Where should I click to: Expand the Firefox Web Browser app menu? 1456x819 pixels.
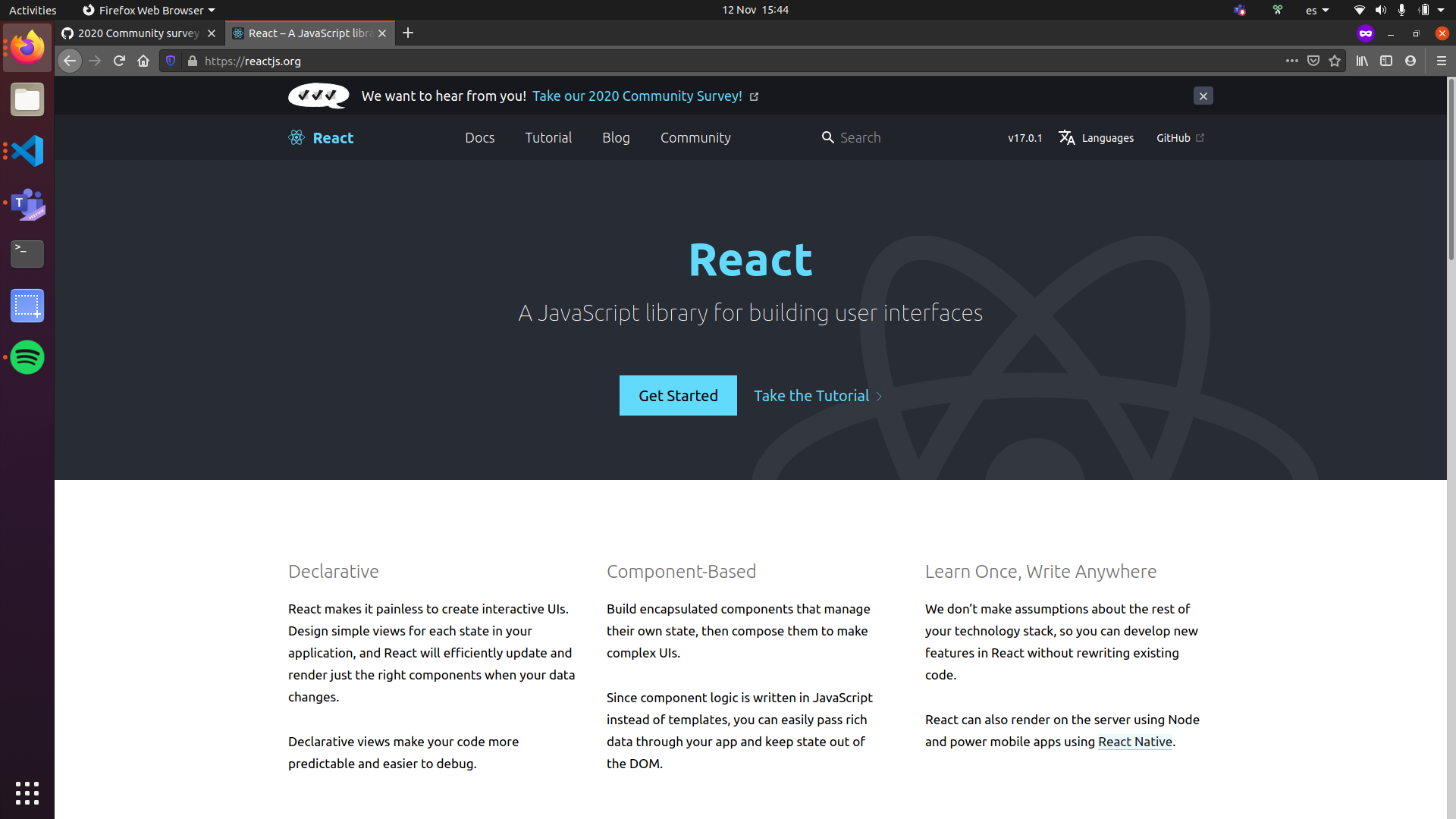pos(149,10)
